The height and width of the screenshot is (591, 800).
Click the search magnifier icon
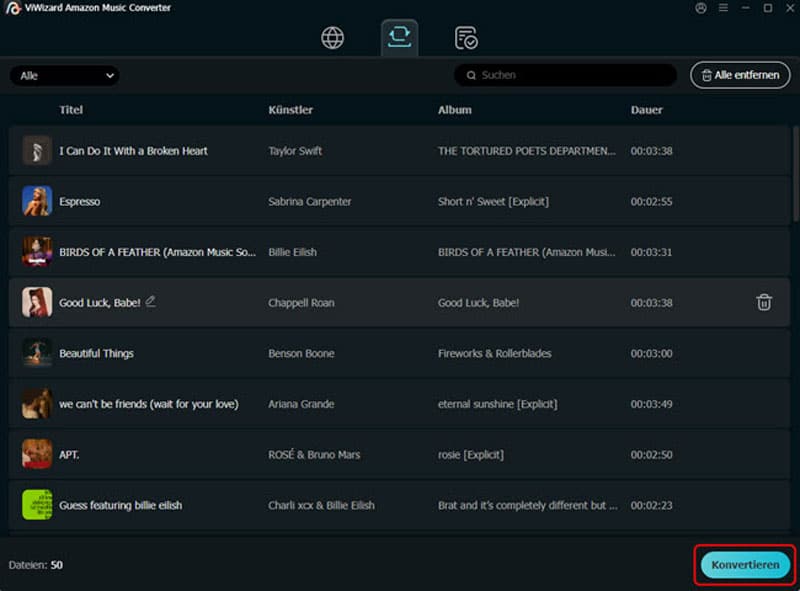[471, 75]
